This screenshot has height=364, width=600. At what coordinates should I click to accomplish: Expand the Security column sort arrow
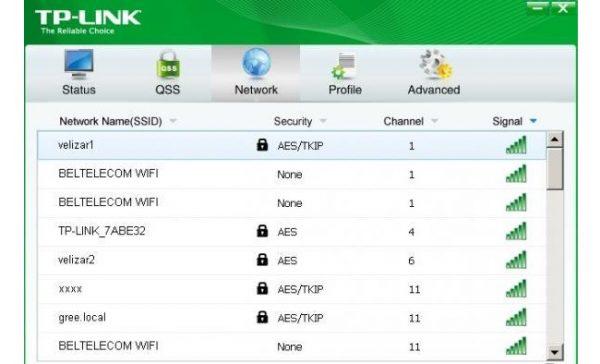(323, 121)
